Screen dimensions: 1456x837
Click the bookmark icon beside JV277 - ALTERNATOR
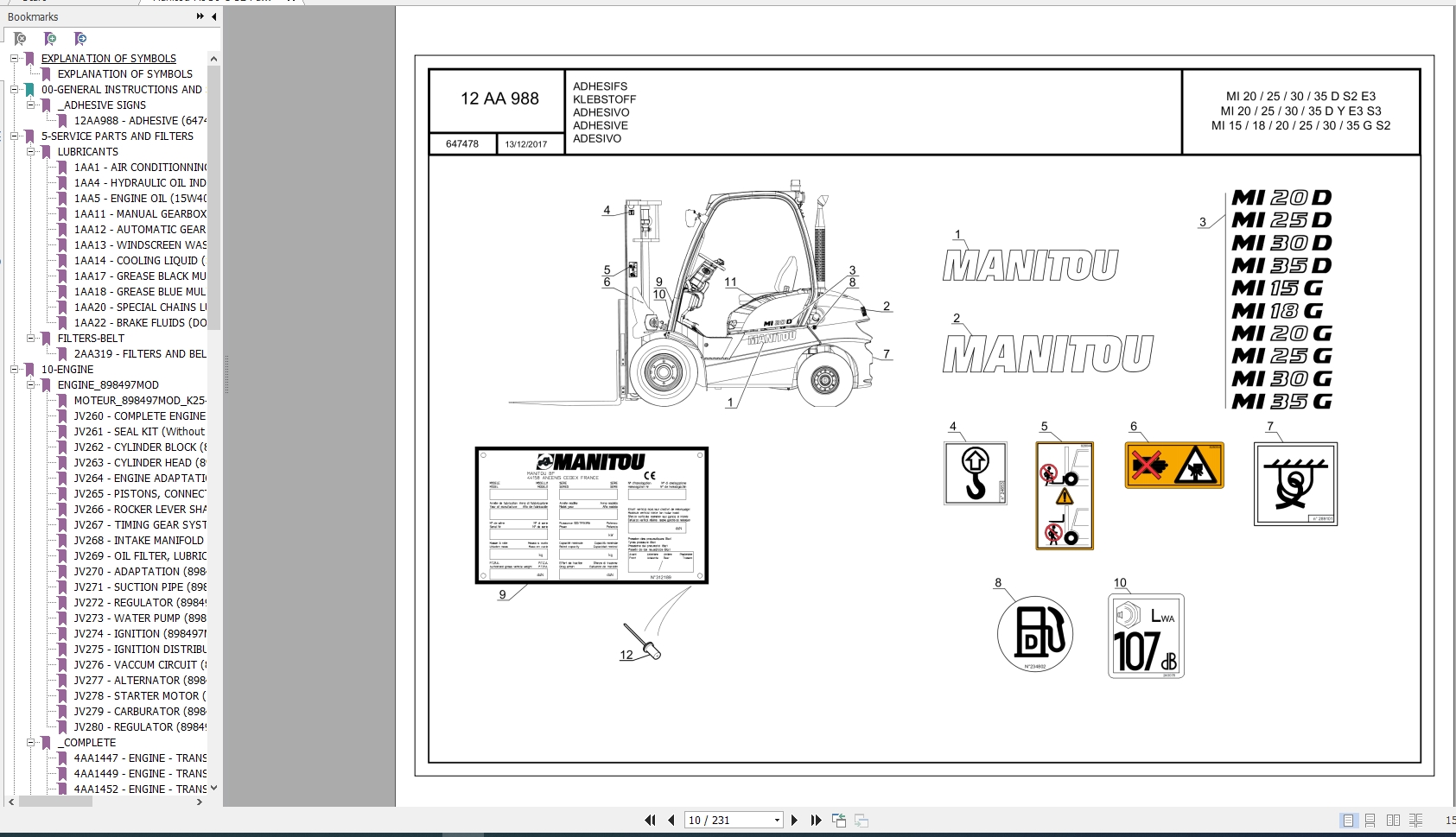click(62, 681)
